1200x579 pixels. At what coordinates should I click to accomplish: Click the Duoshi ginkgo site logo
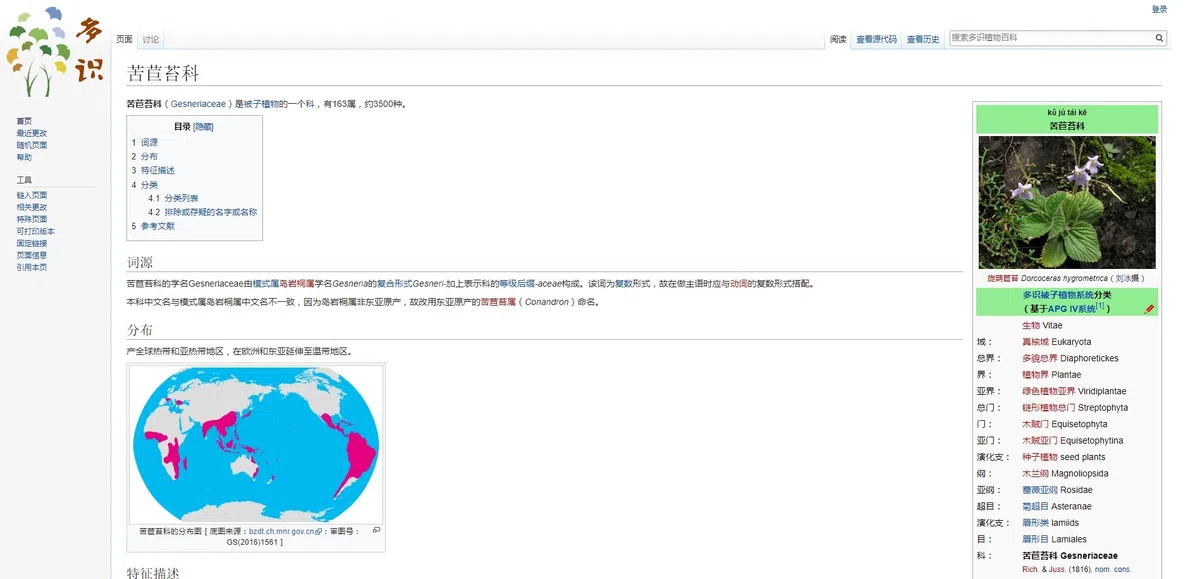(x=54, y=52)
